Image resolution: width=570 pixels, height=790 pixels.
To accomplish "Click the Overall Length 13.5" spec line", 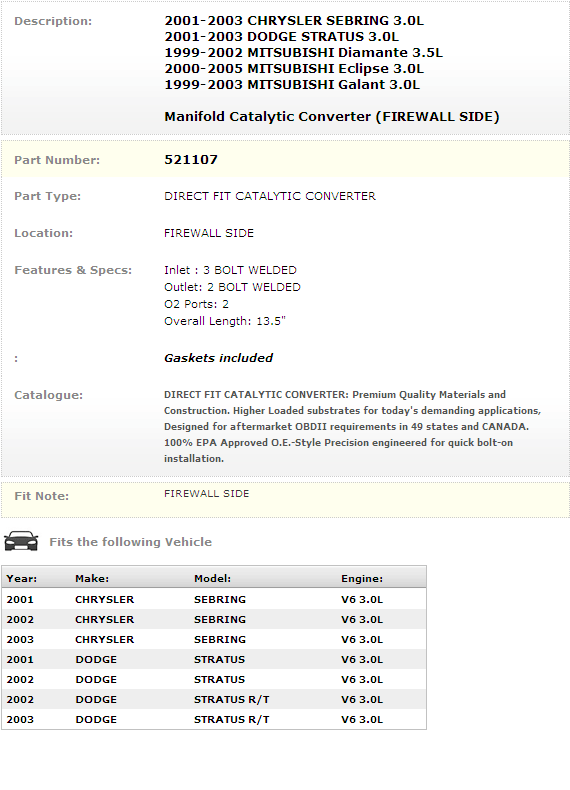I will [225, 321].
